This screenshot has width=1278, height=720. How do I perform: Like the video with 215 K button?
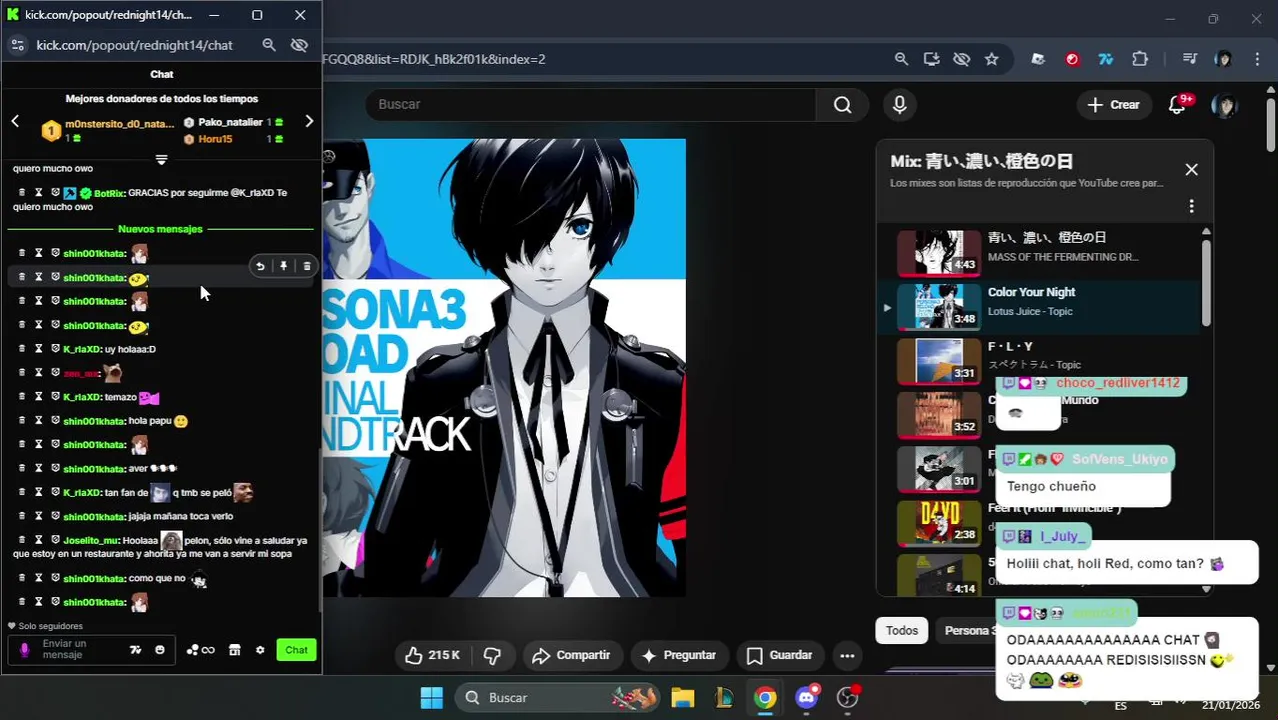tap(432, 655)
